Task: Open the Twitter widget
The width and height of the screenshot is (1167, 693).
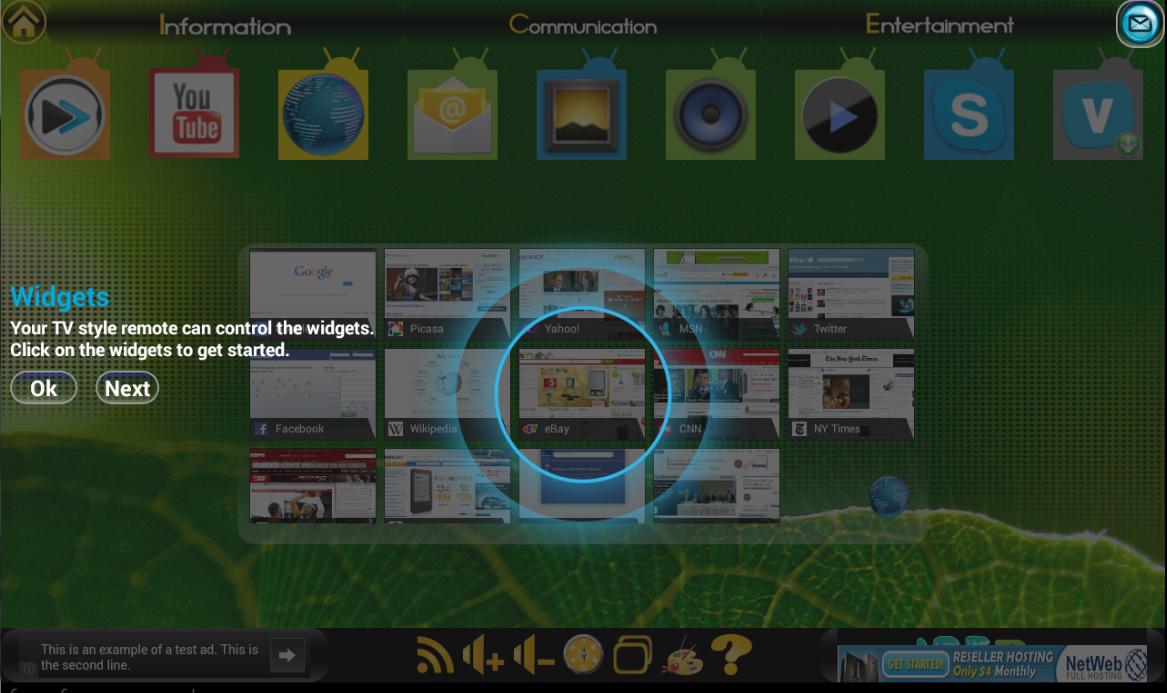Action: [x=851, y=294]
